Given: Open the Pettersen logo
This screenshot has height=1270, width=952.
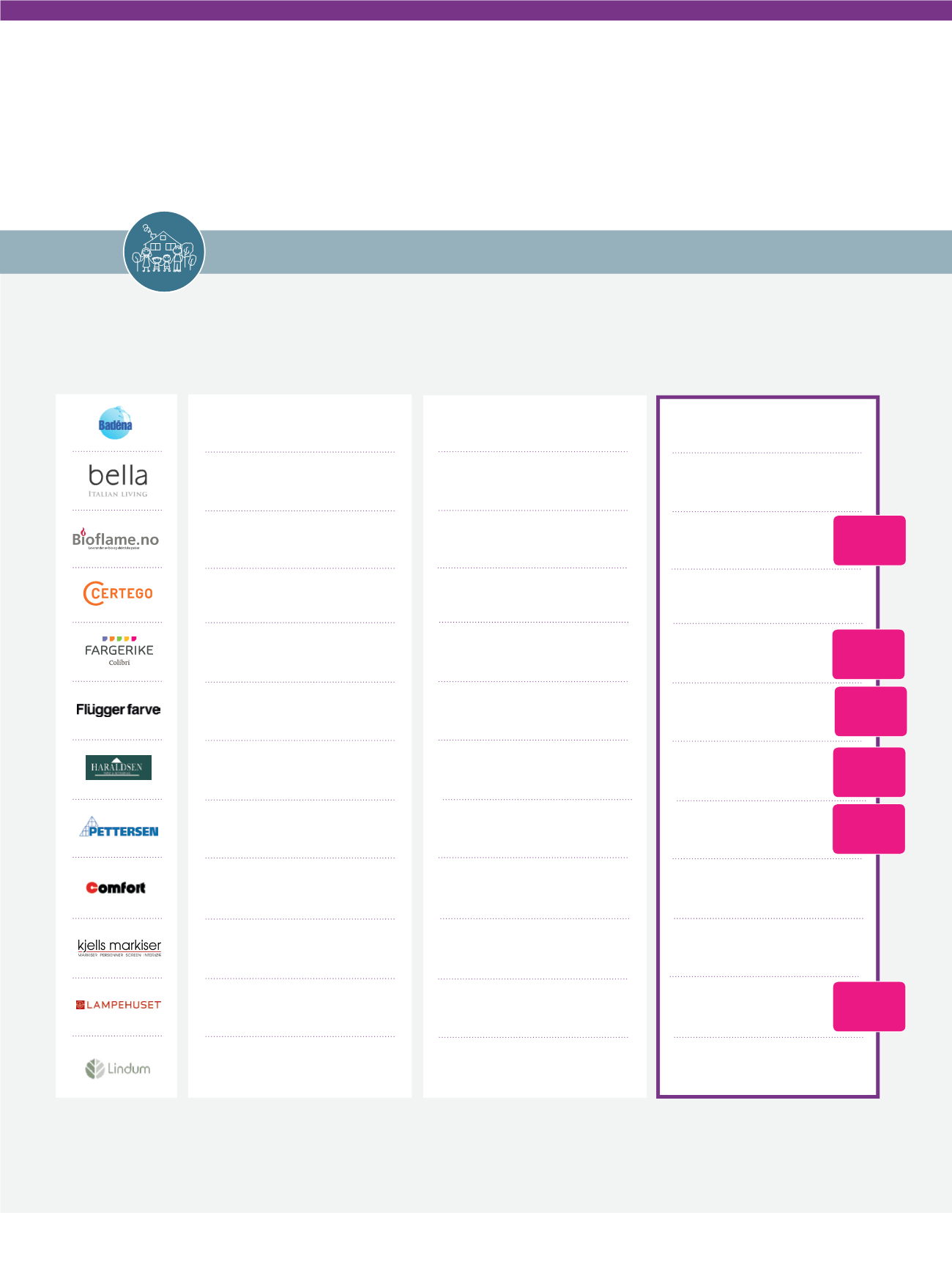Looking at the screenshot, I should [119, 828].
